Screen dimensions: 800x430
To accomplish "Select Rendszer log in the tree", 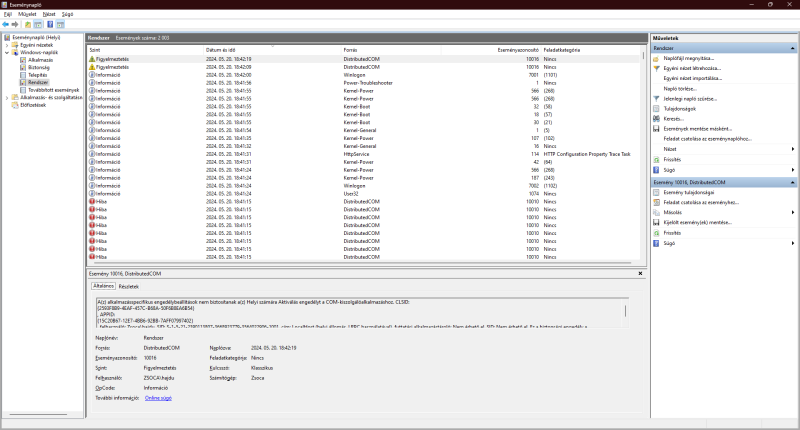I will click(38, 82).
